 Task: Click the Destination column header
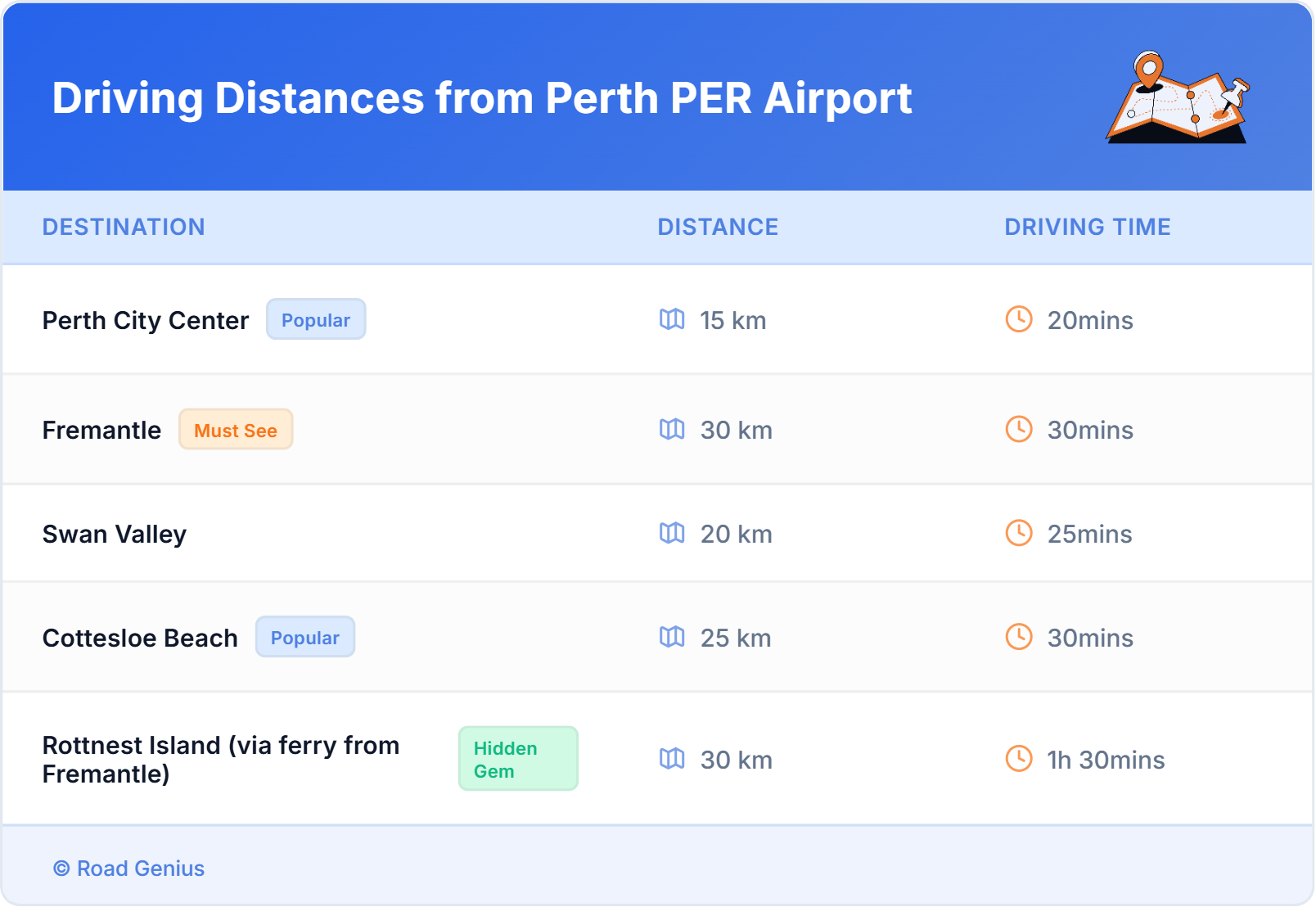[x=124, y=227]
